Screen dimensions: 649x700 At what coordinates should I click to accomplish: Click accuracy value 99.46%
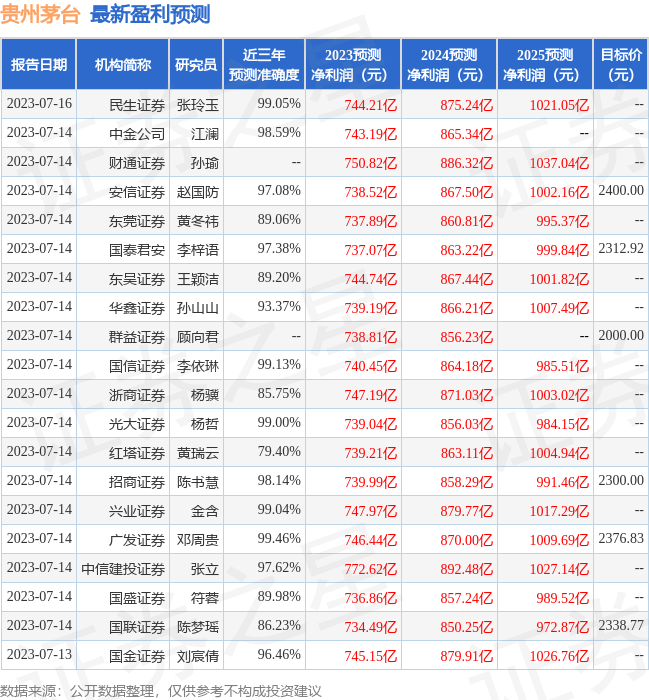coord(279,539)
